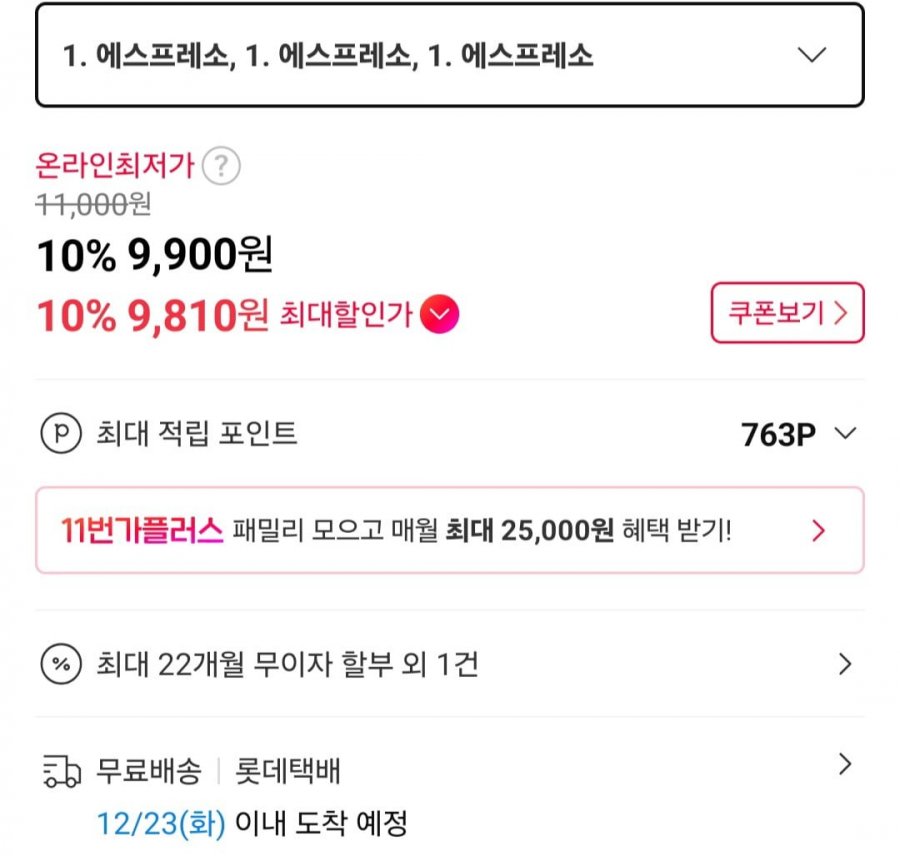
Task: Click the 온라인최저가 question mark help icon
Action: pyautogui.click(x=221, y=166)
